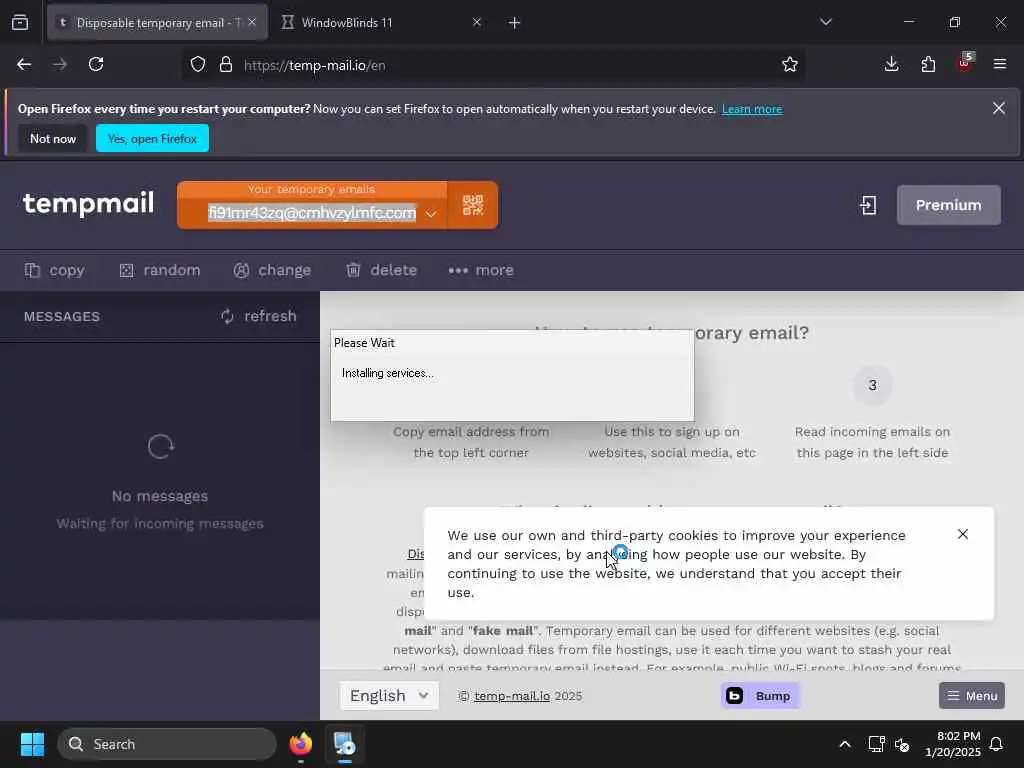This screenshot has height=768, width=1024.
Task: Expand the list all tabs chevron
Action: [x=826, y=22]
